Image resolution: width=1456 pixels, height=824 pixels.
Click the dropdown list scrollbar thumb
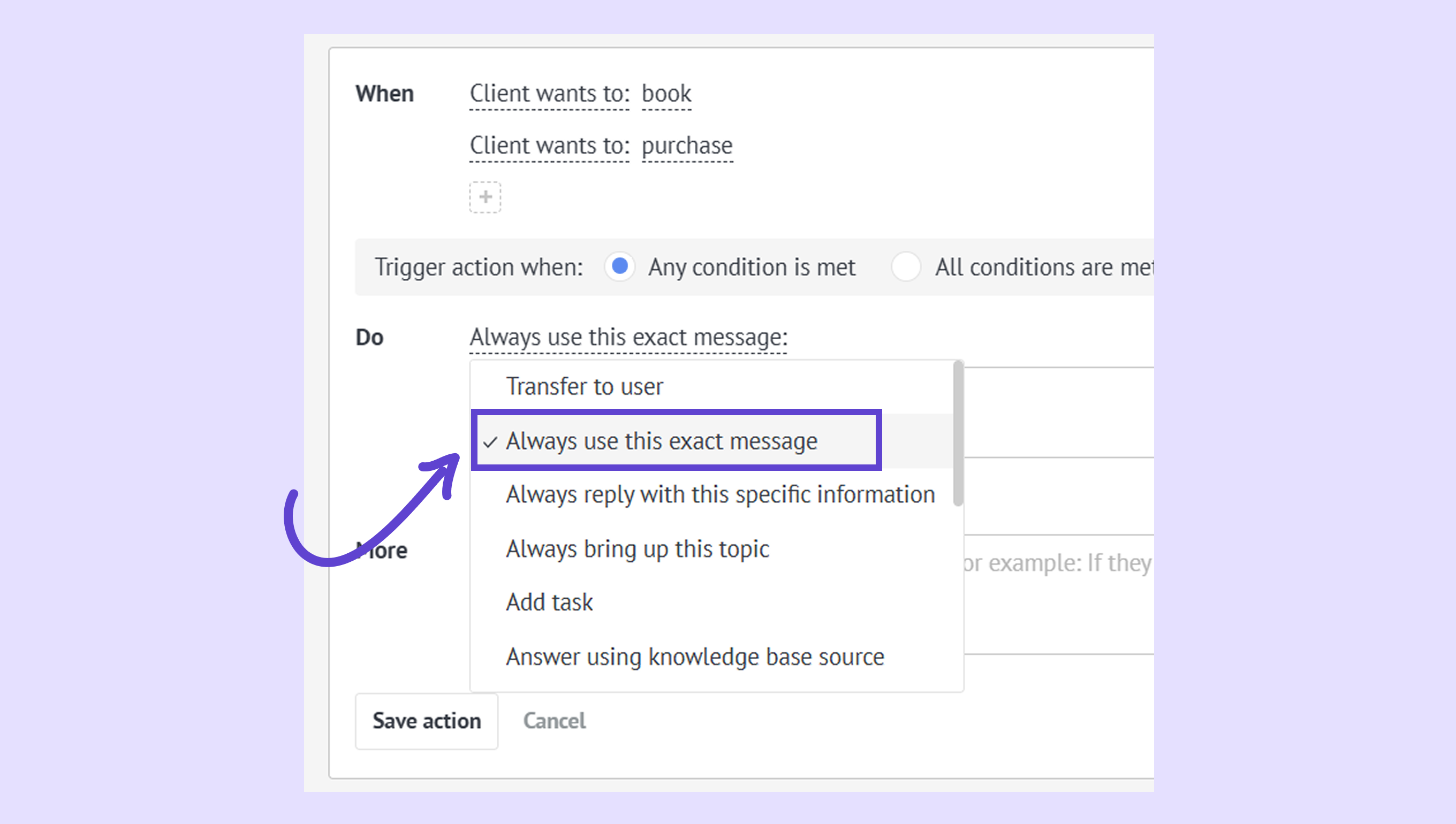tap(958, 433)
